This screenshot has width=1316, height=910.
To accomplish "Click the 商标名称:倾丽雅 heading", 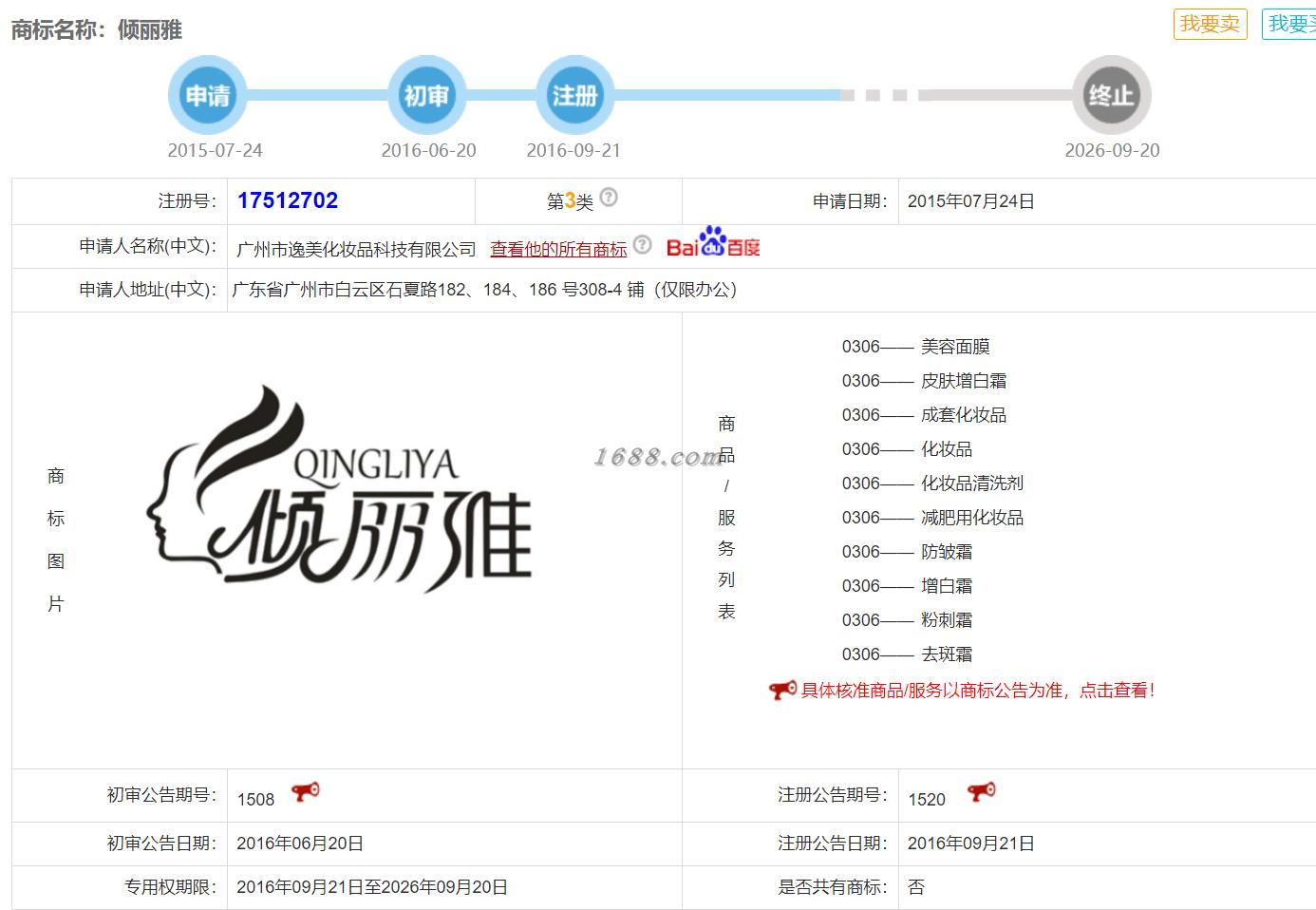I will [97, 29].
